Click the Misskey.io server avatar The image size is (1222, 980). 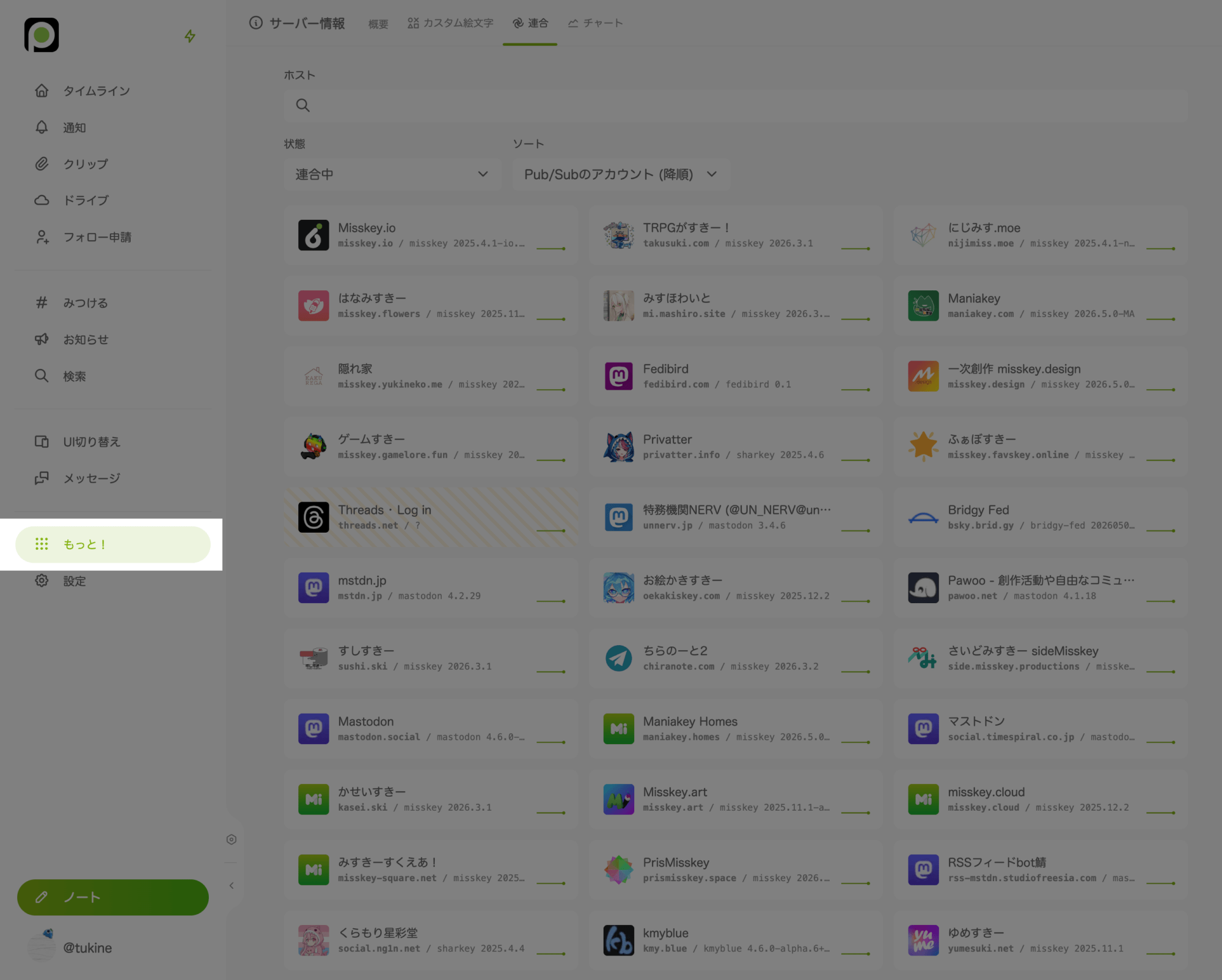pyautogui.click(x=313, y=235)
